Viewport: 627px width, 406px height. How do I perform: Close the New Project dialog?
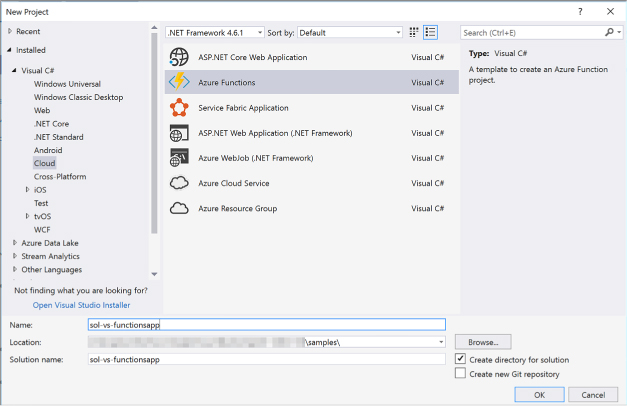pos(610,12)
